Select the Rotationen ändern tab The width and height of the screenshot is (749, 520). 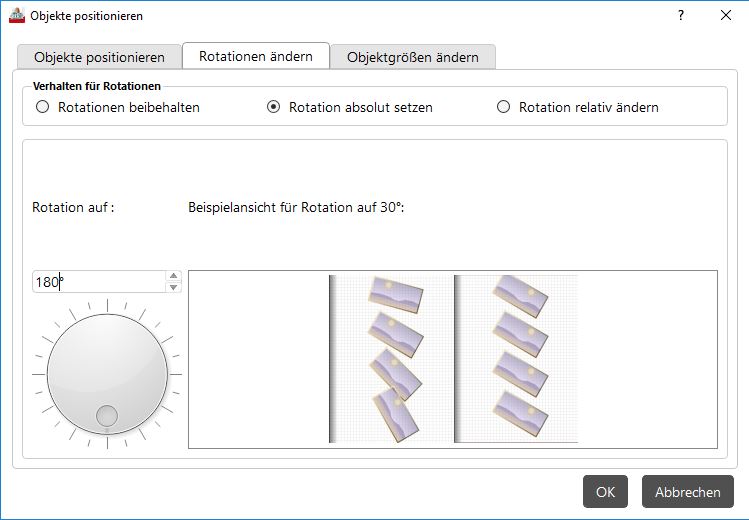[256, 56]
